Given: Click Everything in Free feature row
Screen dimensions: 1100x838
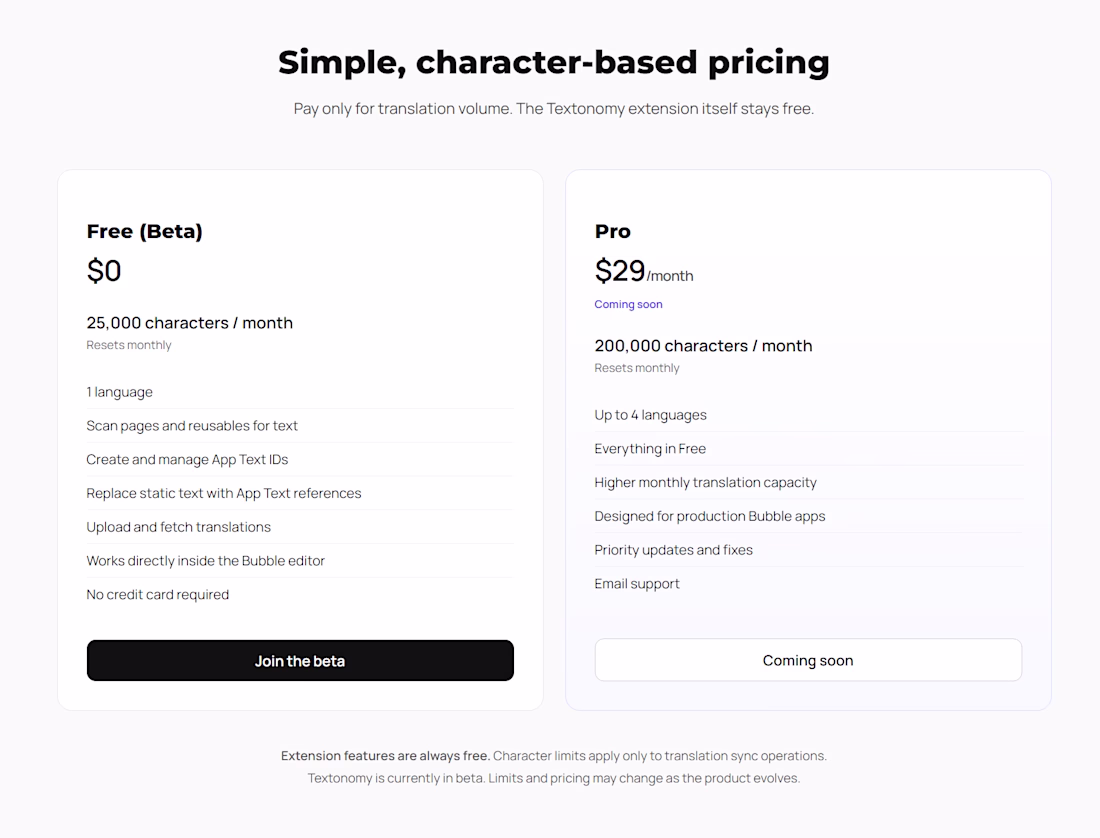Looking at the screenshot, I should 650,449.
